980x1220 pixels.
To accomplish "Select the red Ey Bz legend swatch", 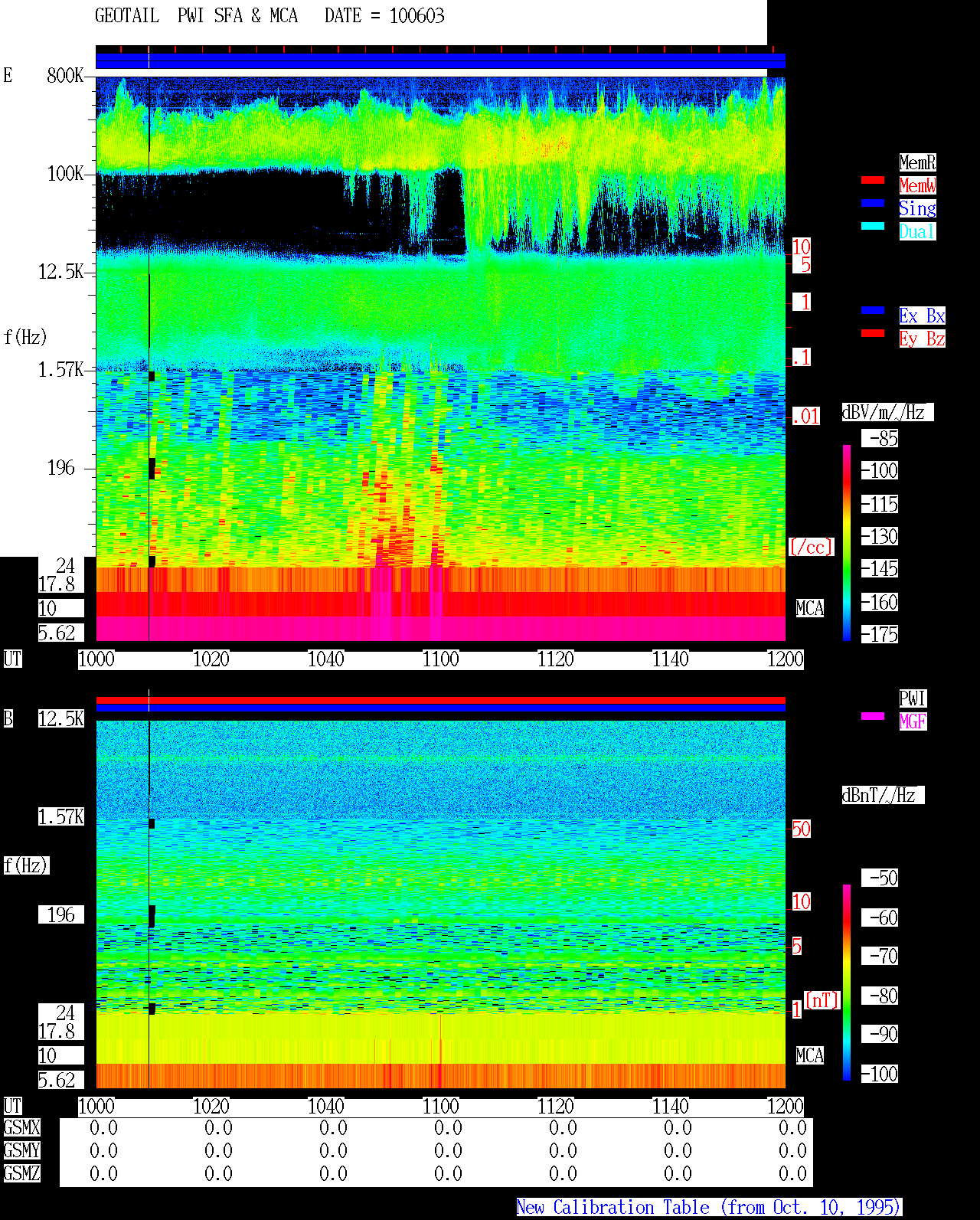I will pyautogui.click(x=873, y=333).
